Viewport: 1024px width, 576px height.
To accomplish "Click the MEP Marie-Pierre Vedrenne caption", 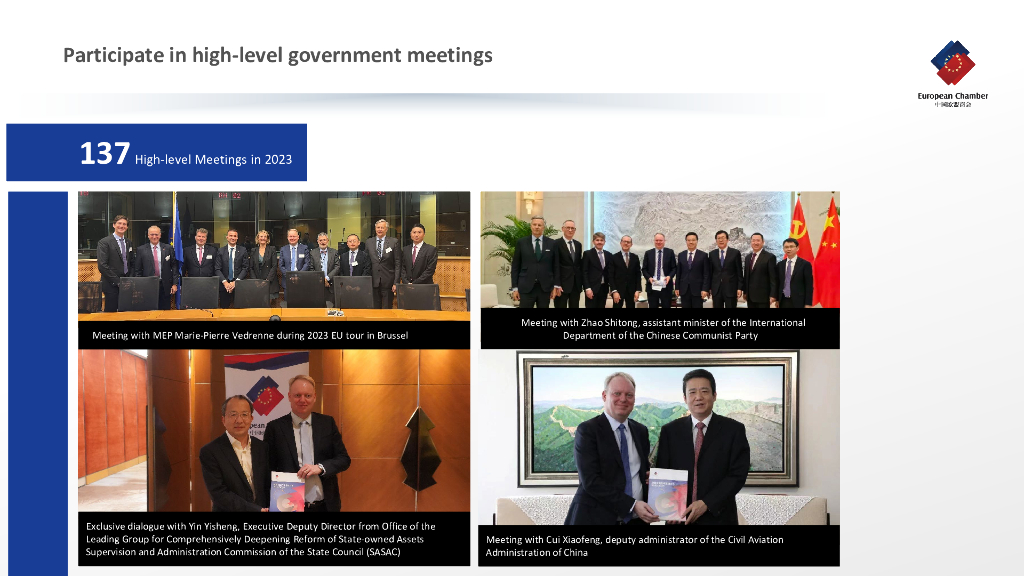I will (250, 335).
